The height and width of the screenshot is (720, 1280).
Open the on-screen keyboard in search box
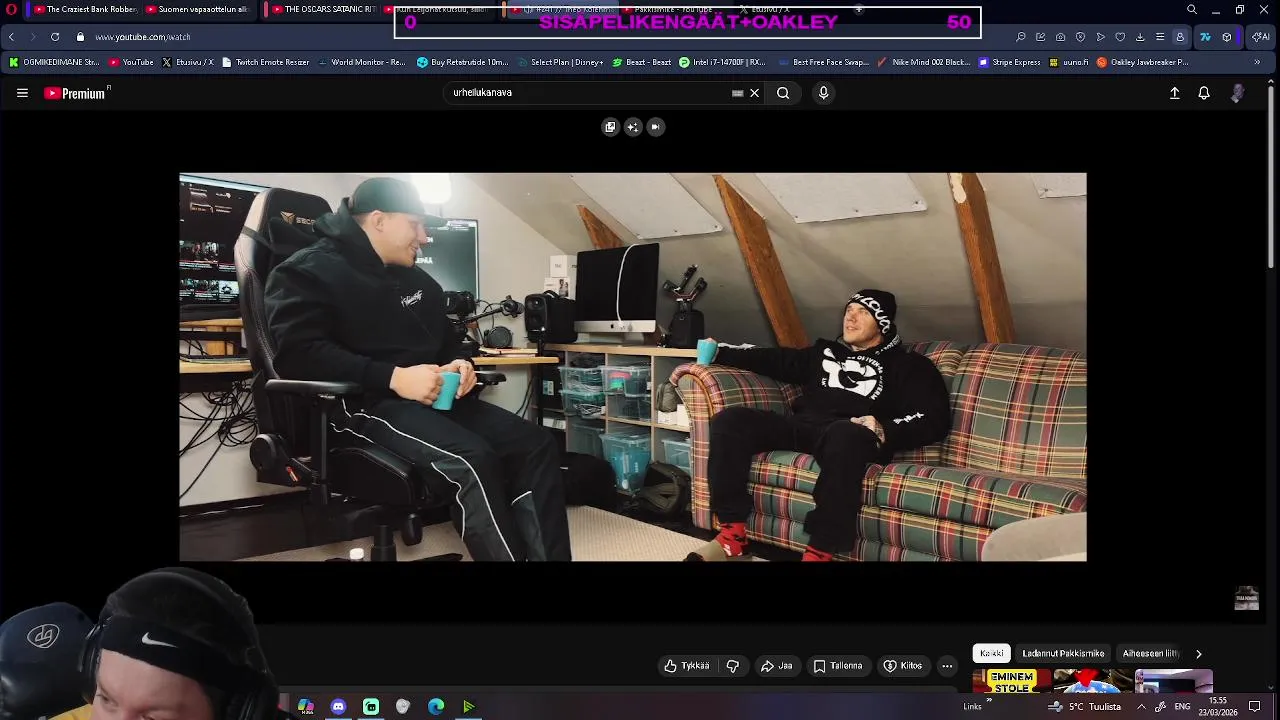(x=738, y=93)
